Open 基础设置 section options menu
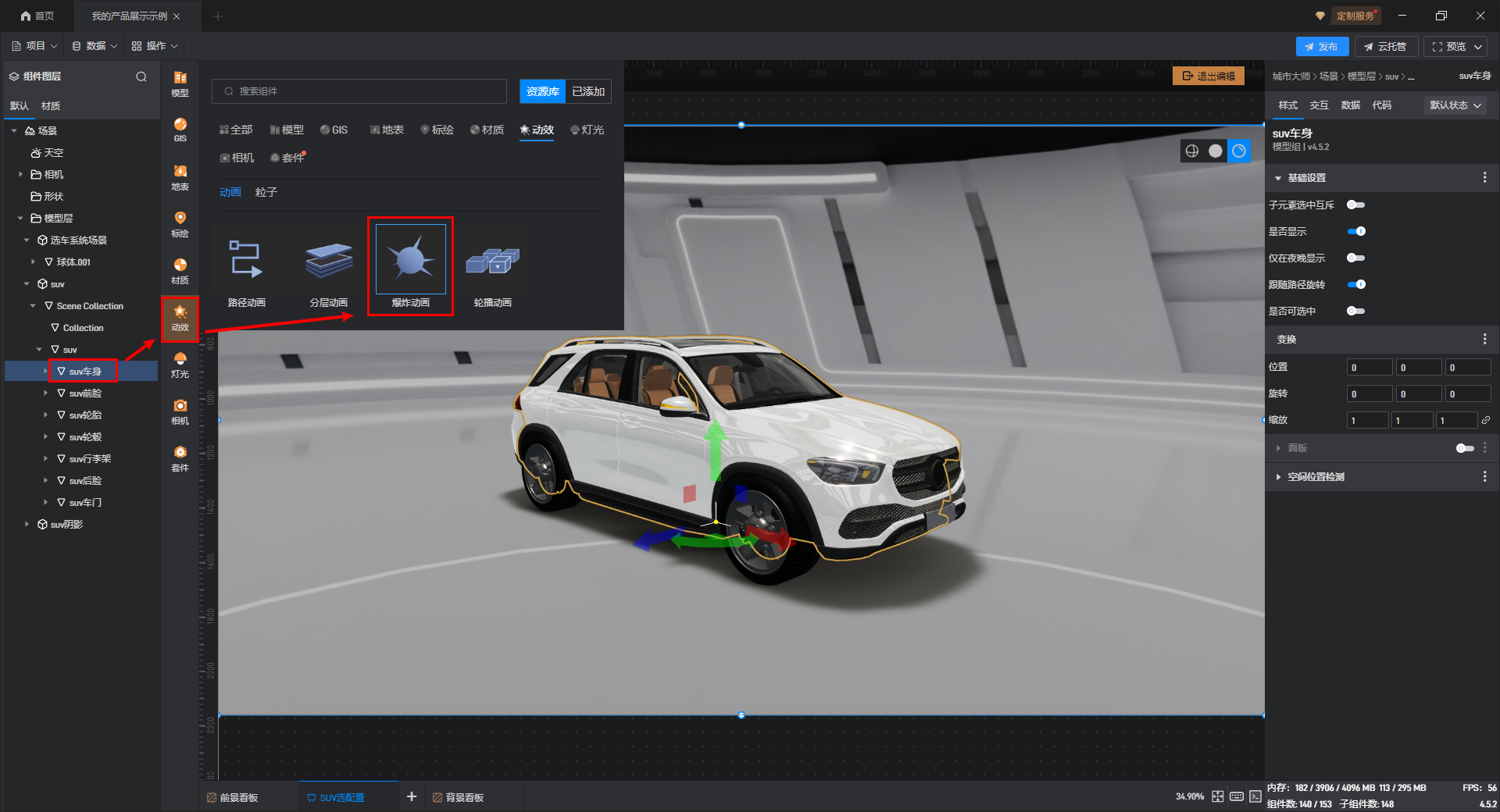This screenshot has height=812, width=1500. point(1485,178)
